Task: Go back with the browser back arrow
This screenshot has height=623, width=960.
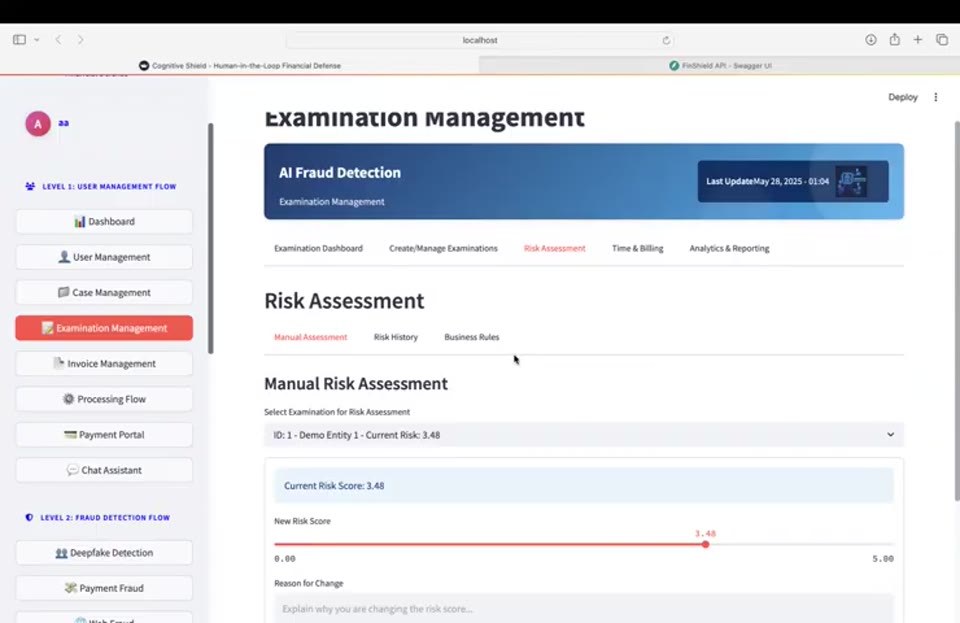Action: (x=59, y=40)
